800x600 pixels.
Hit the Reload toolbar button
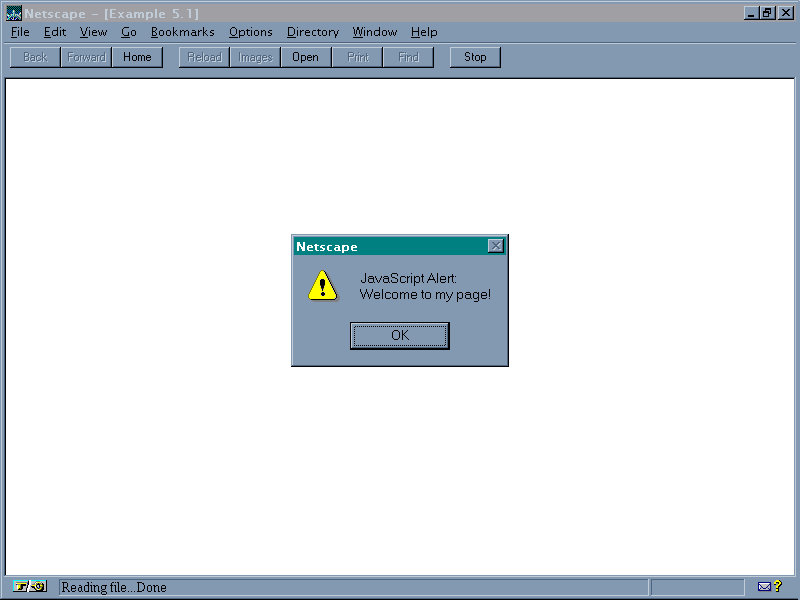[205, 57]
